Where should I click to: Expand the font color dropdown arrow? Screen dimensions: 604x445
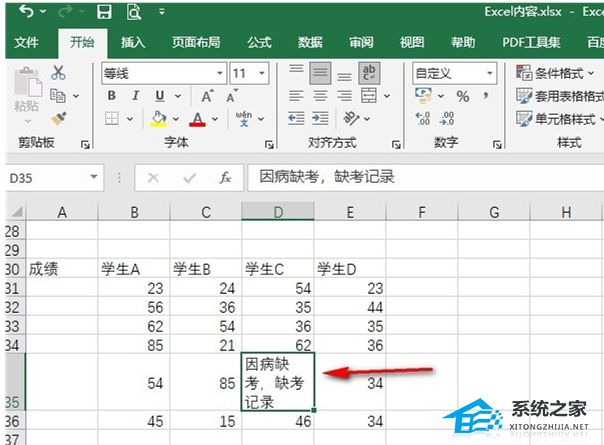(x=215, y=119)
